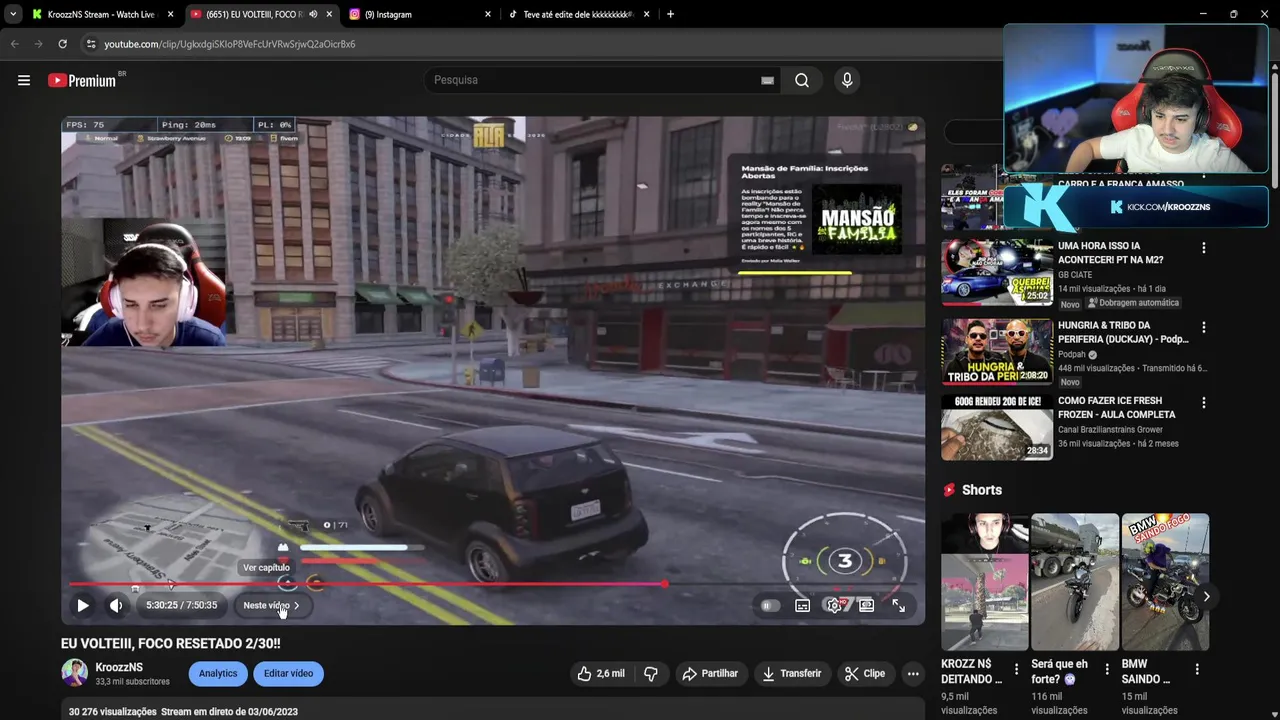Toggle subtitles/closed captions
This screenshot has width=1280, height=720.
802,605
